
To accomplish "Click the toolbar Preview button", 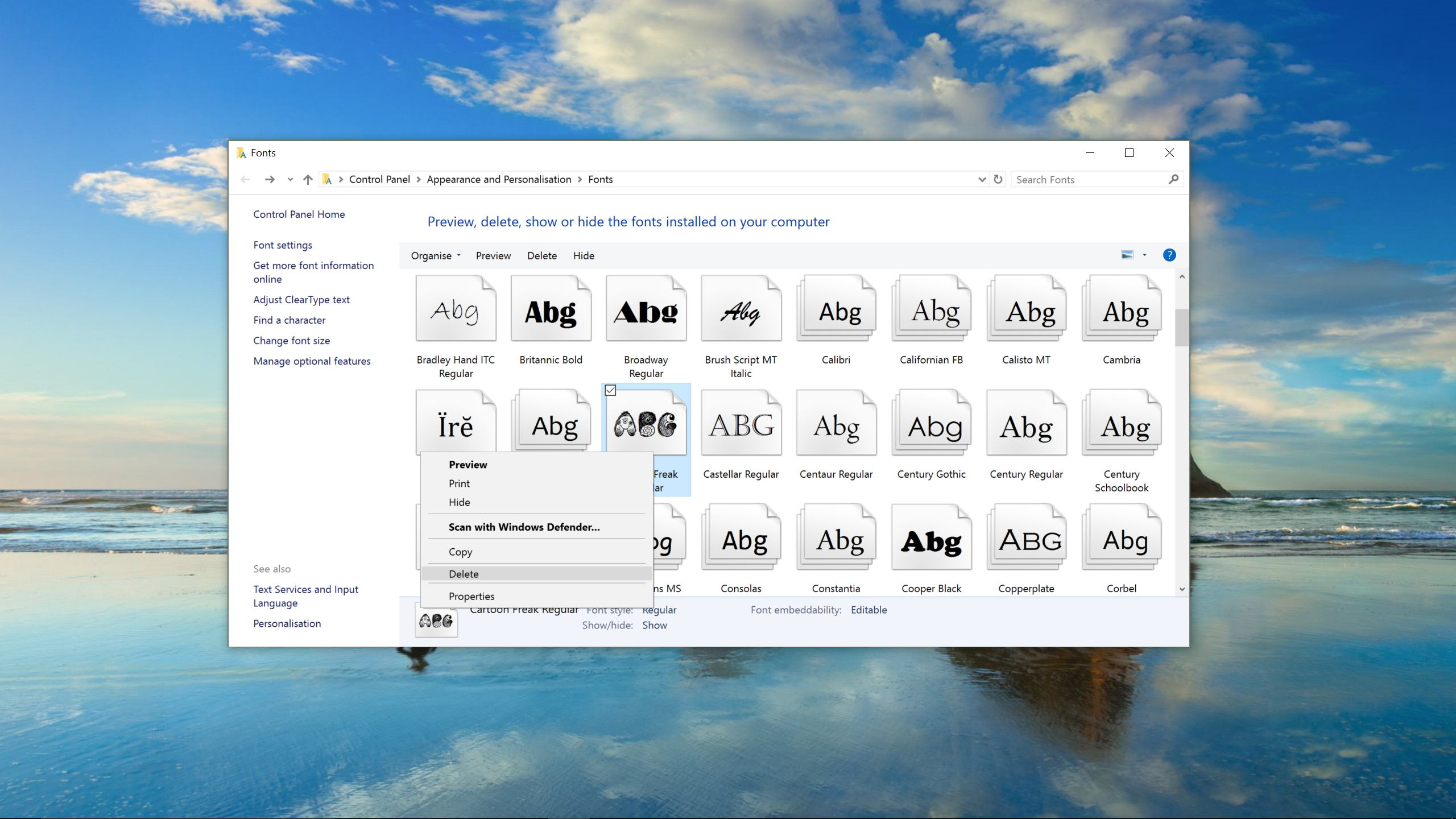I will tap(493, 256).
